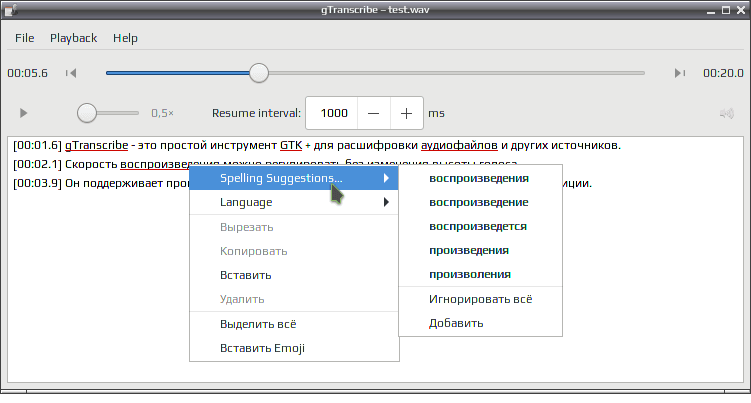The width and height of the screenshot is (751, 403).
Task: Choose Выделить всё from the context menu
Action: click(x=294, y=324)
